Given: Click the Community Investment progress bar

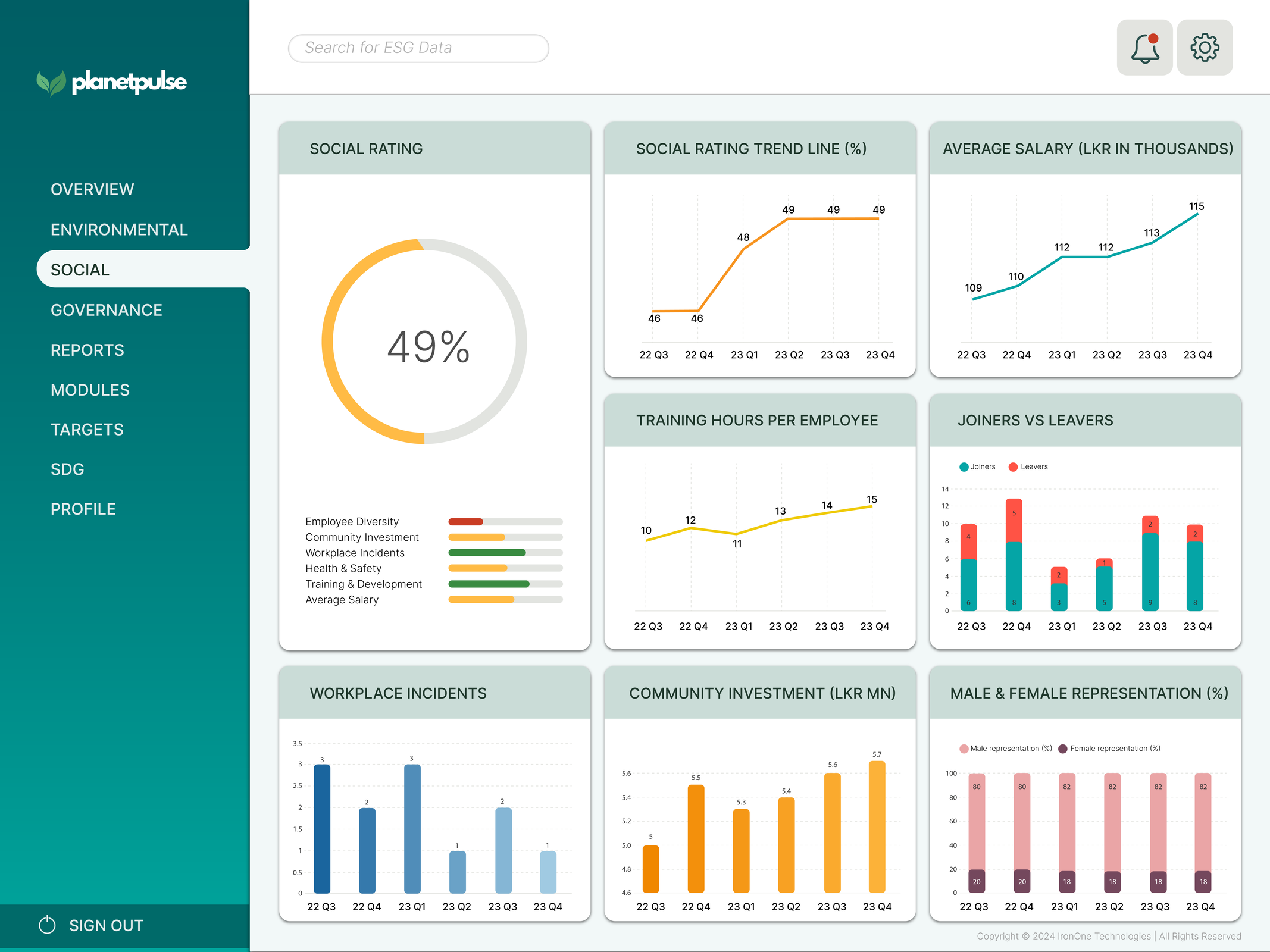Looking at the screenshot, I should (x=505, y=537).
